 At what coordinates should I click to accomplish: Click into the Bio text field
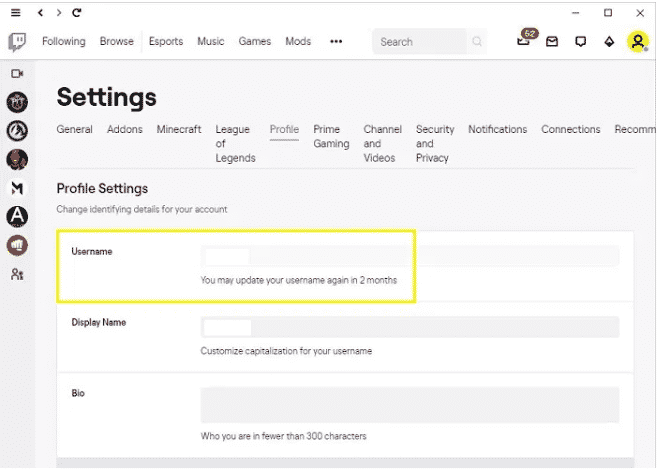tap(410, 405)
